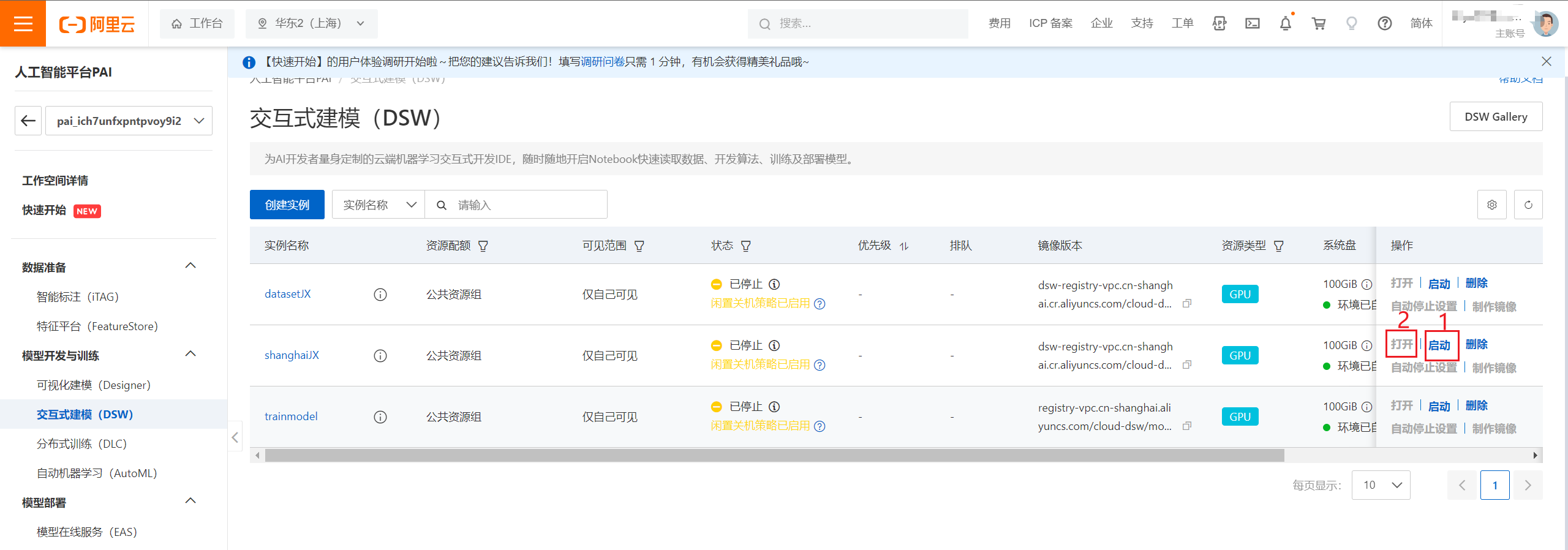1568x550 pixels.
Task: Click the lightbulb tips icon
Action: [x=1351, y=23]
